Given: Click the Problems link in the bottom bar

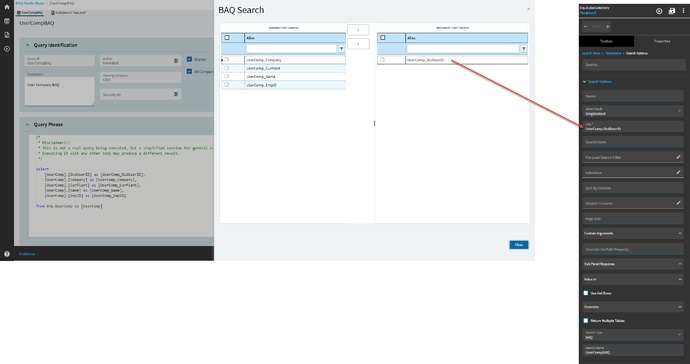Looking at the screenshot, I should click(x=27, y=254).
